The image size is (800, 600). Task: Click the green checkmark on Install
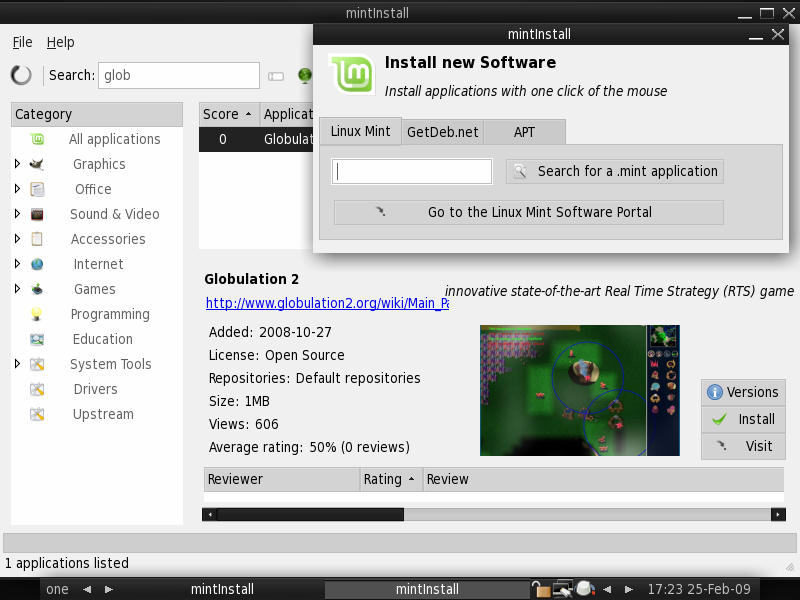[x=719, y=419]
